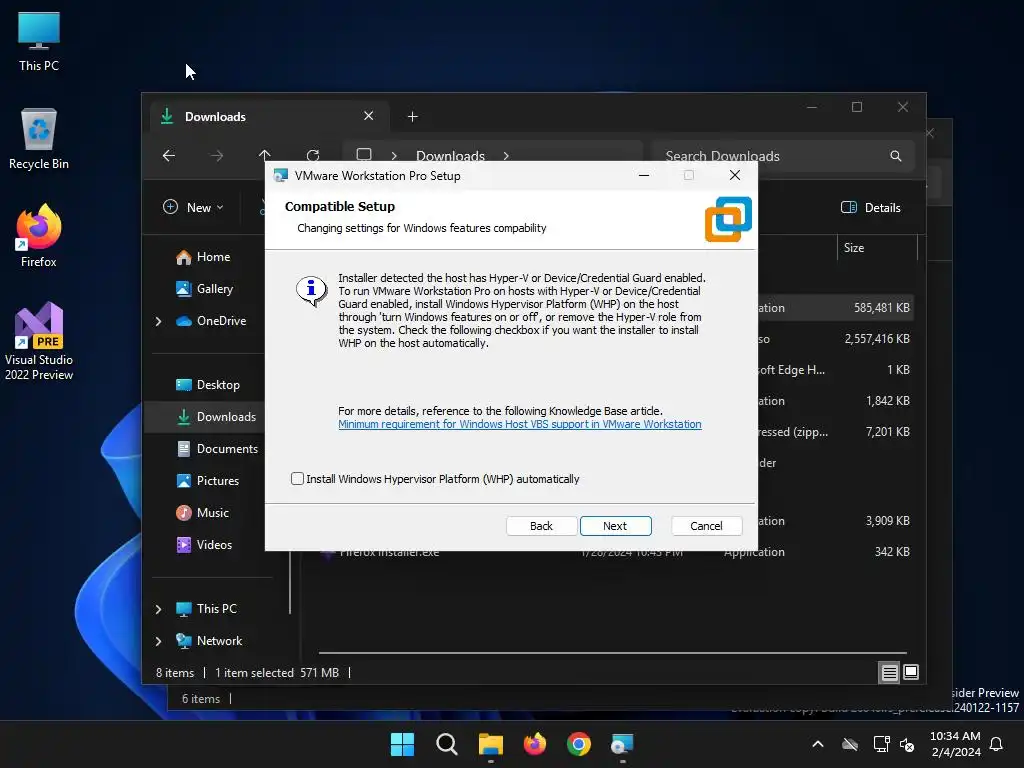
Task: Open the clock showing 10:34 AM
Action: pos(955,744)
